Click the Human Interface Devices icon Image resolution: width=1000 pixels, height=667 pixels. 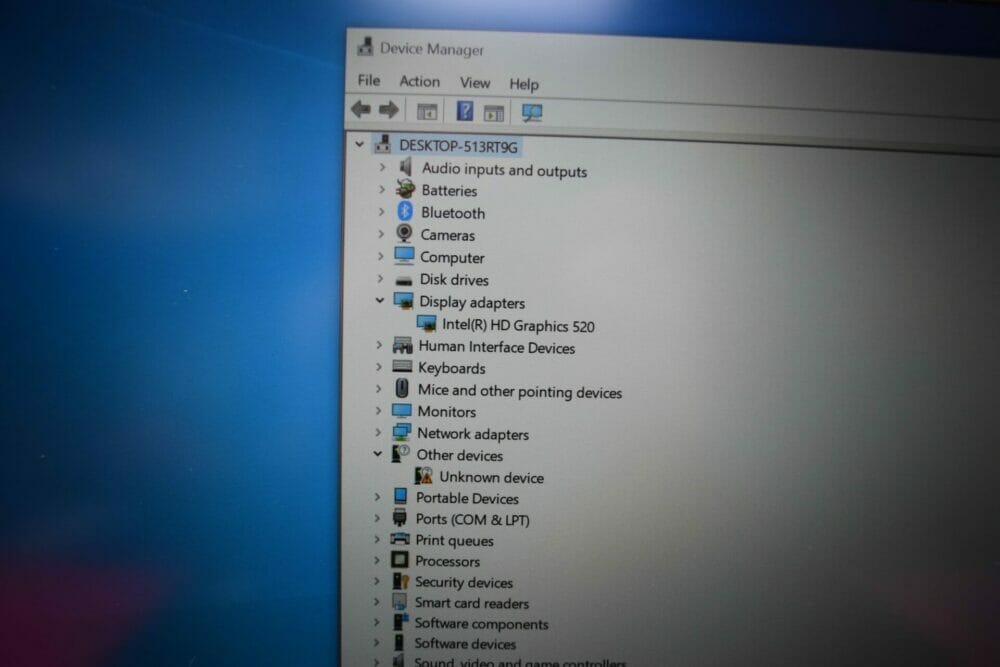402,346
